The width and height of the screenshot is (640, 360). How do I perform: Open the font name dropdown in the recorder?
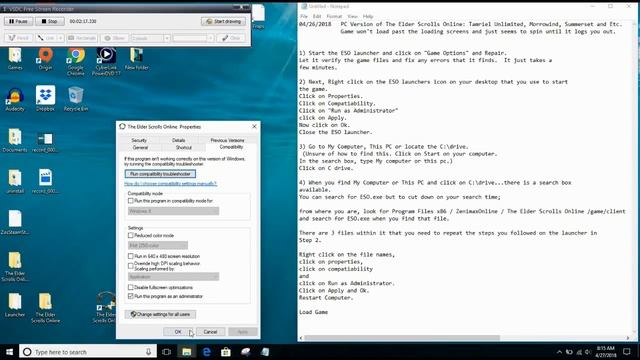(x=167, y=38)
